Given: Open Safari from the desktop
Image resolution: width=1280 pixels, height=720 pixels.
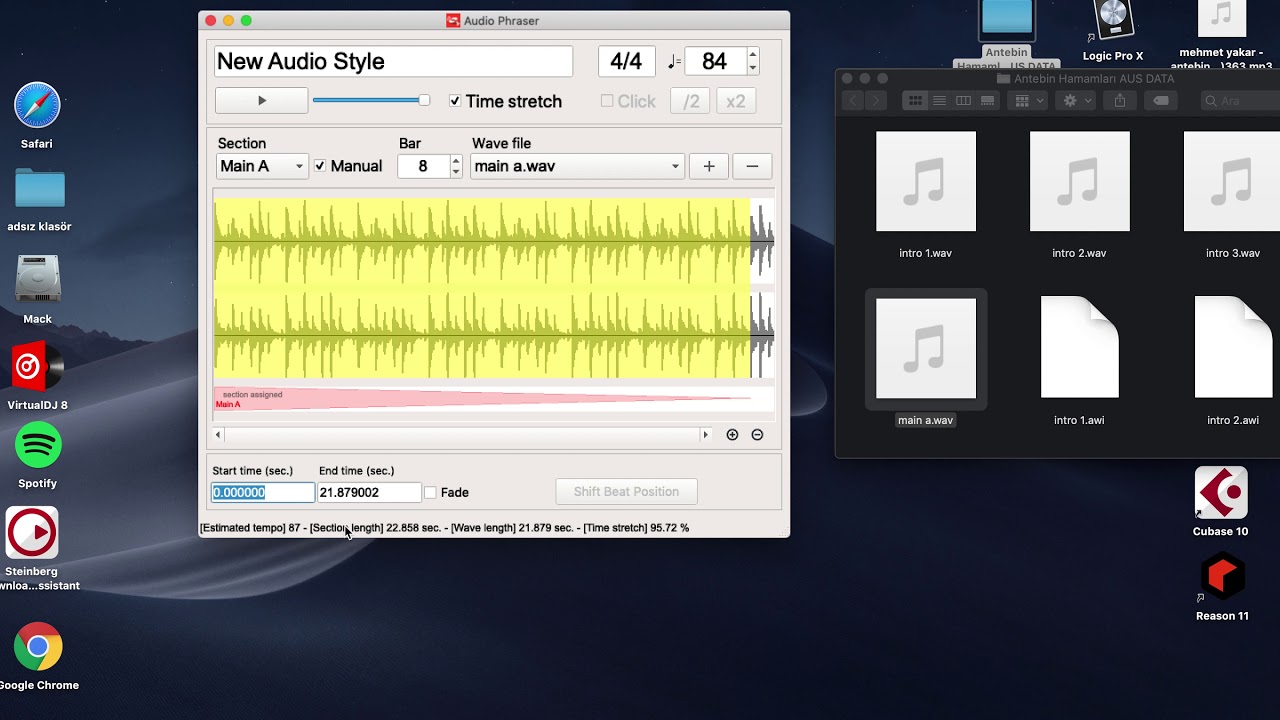Looking at the screenshot, I should (x=37, y=106).
